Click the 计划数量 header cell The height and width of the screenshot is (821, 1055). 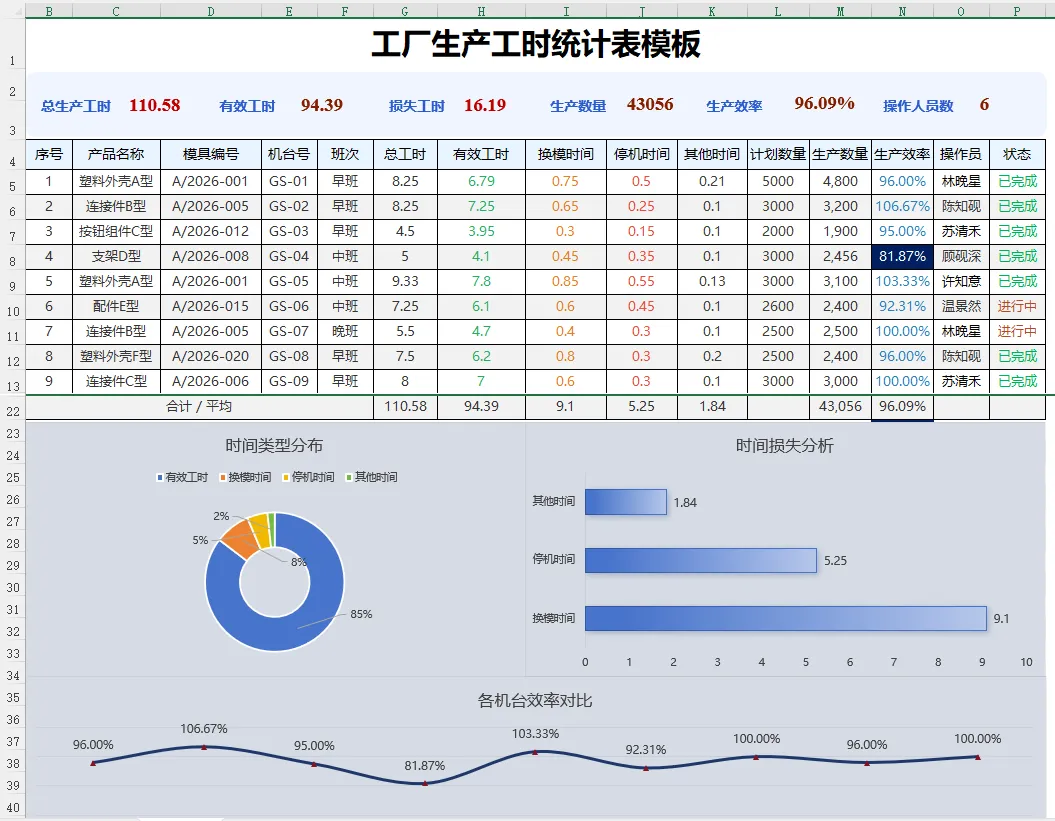(x=778, y=154)
